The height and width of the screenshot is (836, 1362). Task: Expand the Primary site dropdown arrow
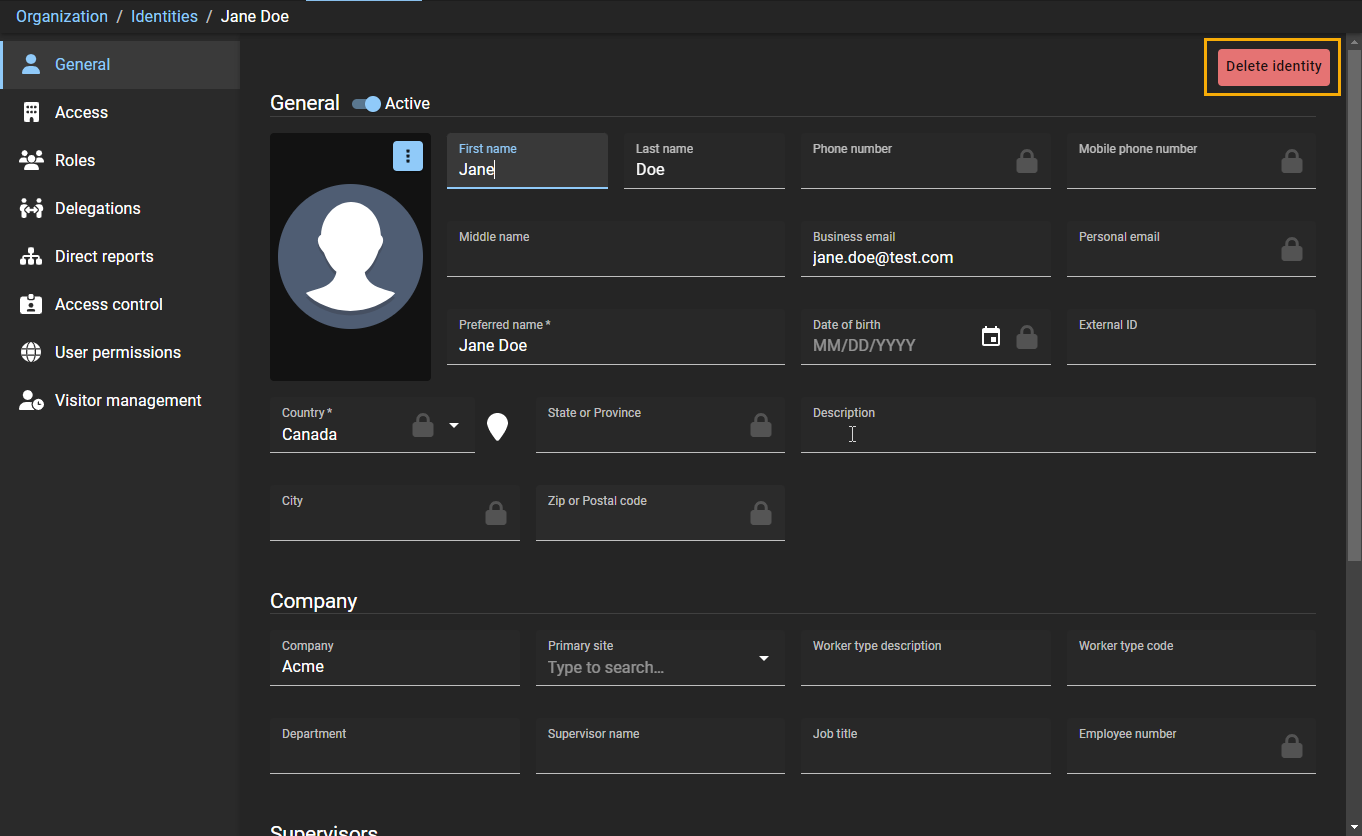764,658
